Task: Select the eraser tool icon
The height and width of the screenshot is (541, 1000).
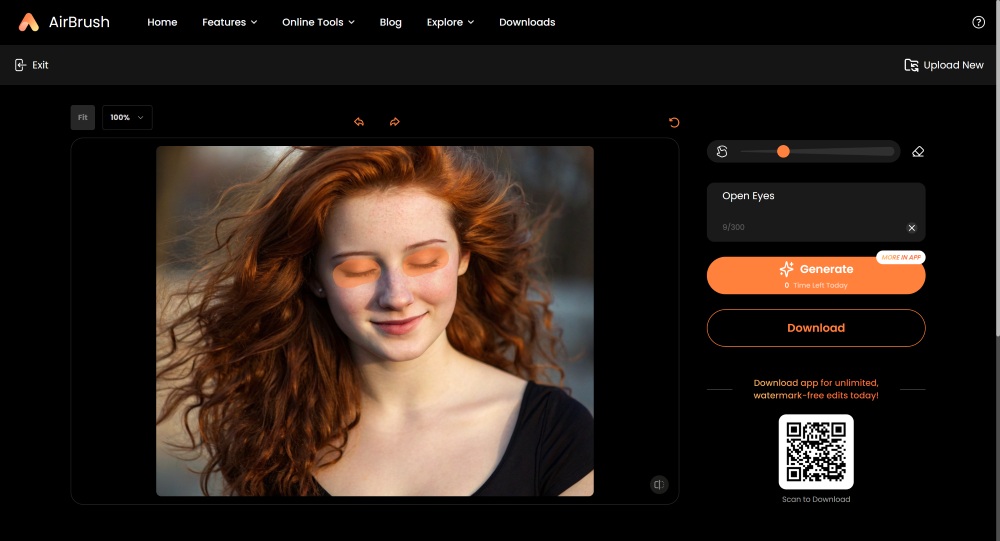Action: tap(918, 151)
